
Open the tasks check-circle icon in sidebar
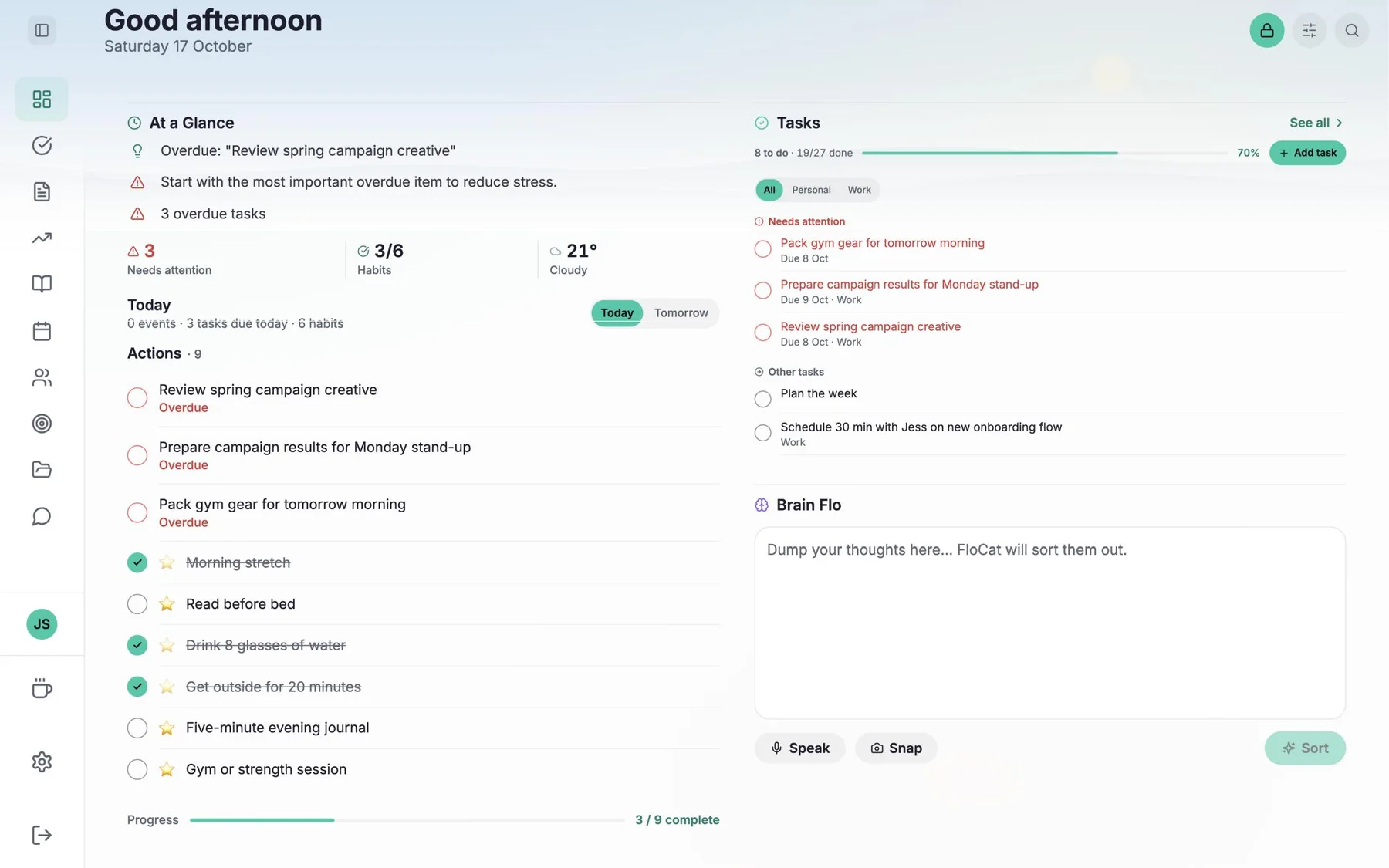(x=42, y=145)
